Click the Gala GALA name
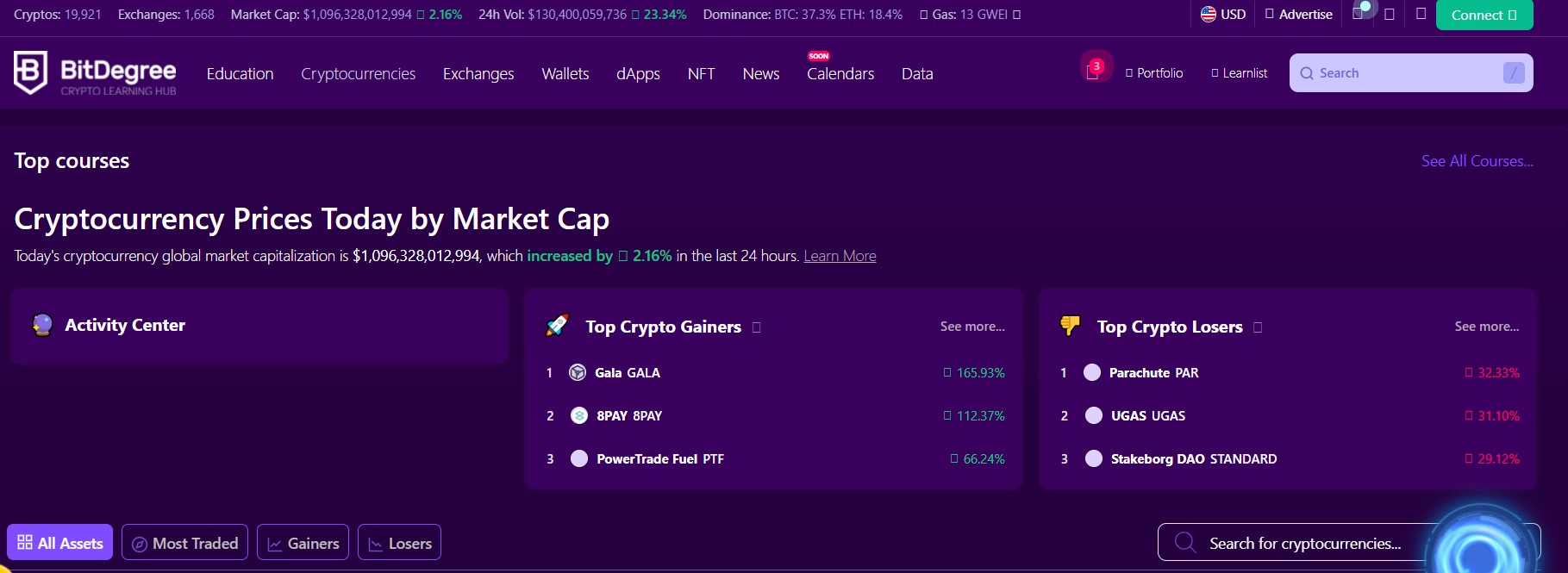 628,372
